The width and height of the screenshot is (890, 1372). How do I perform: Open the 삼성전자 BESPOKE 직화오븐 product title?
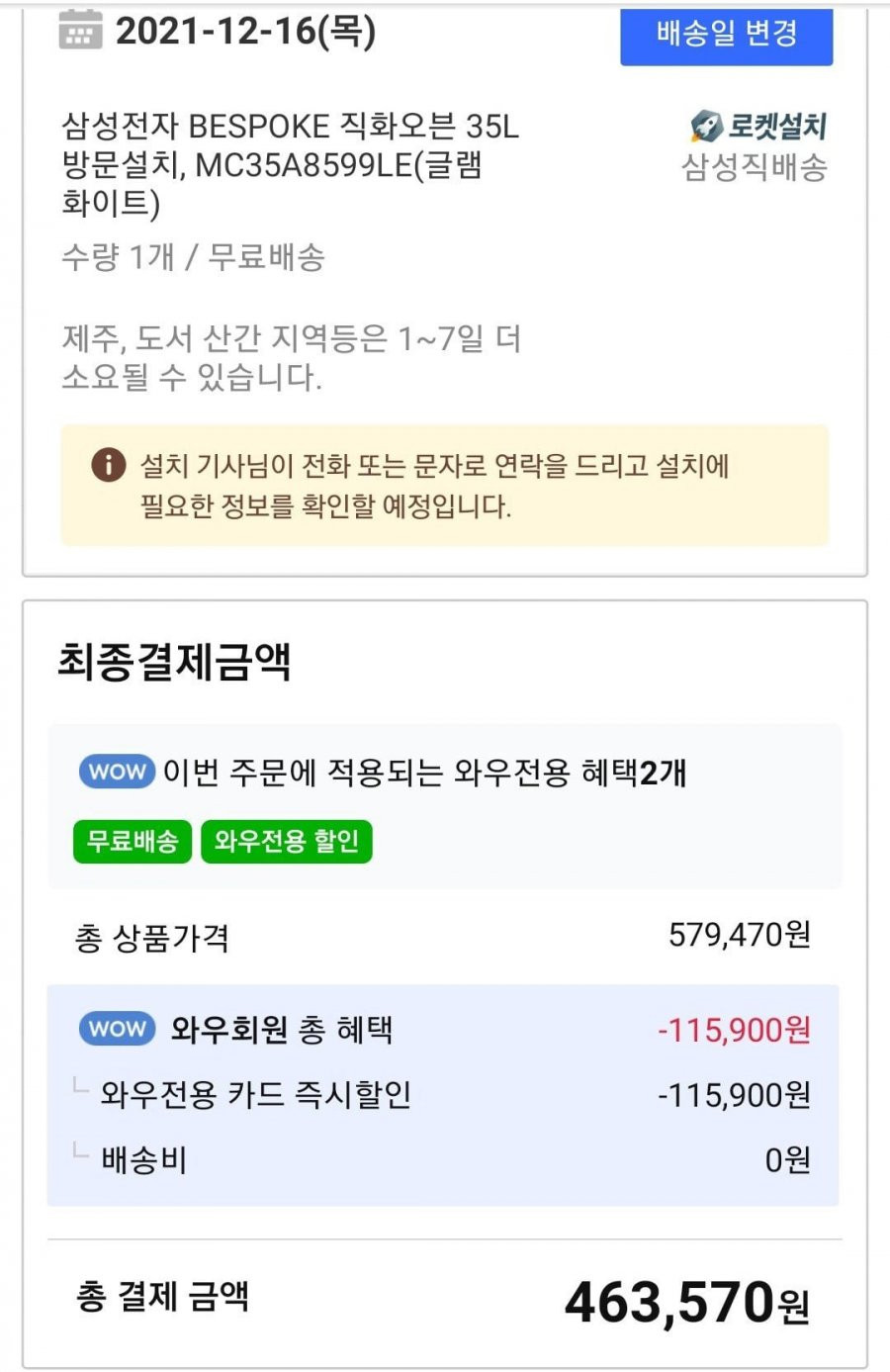pos(291,164)
